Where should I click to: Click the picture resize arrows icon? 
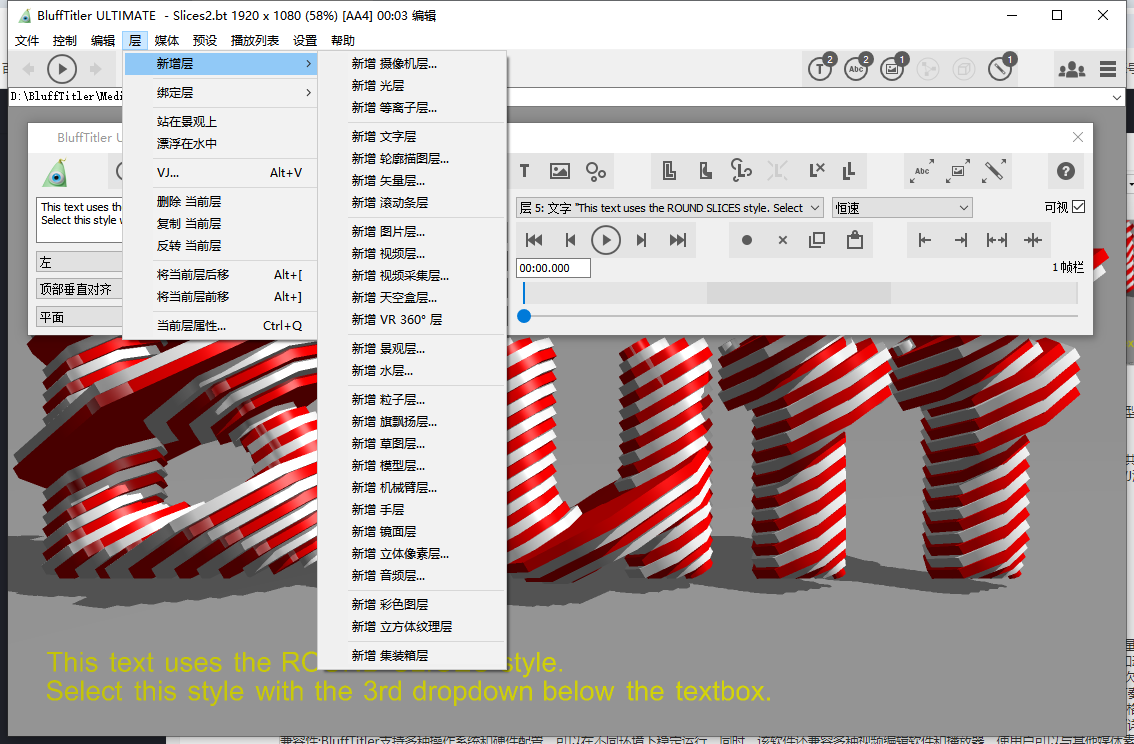point(958,171)
